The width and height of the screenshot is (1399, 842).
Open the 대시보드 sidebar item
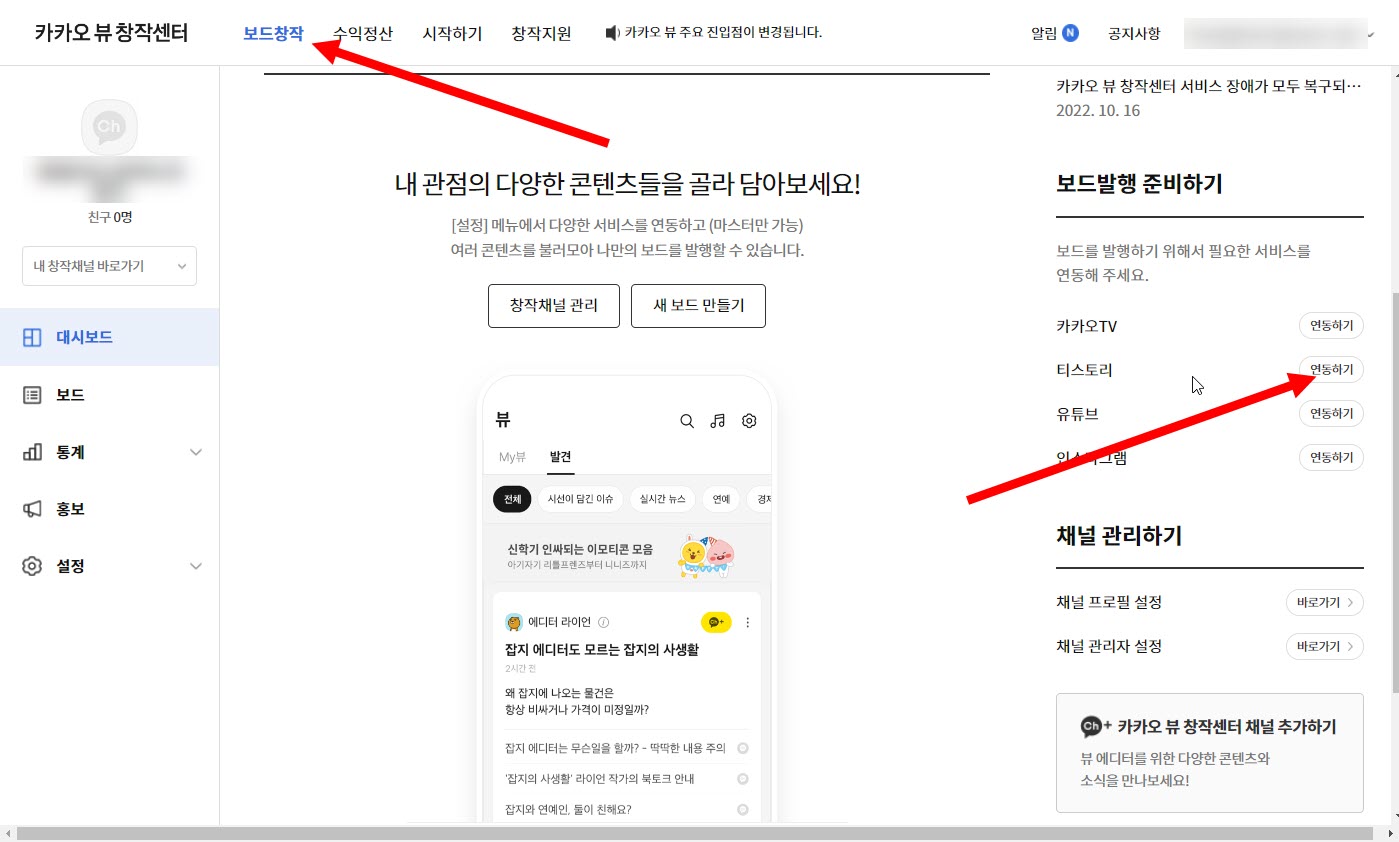click(109, 337)
